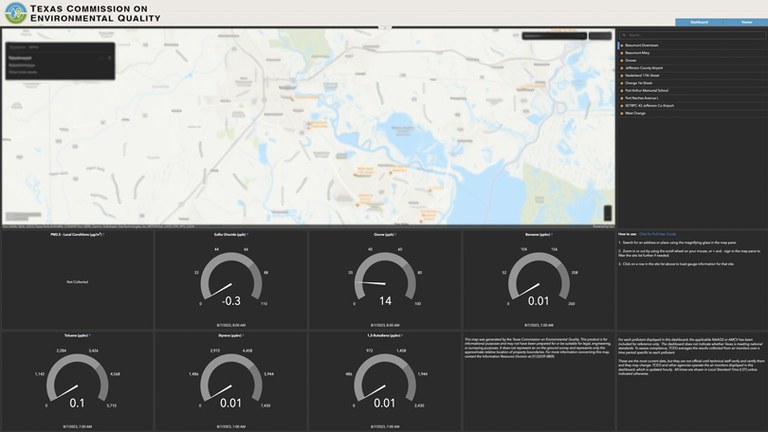The height and width of the screenshot is (432, 768).
Task: Click the dark button beside map search bar
Action: 600,36
